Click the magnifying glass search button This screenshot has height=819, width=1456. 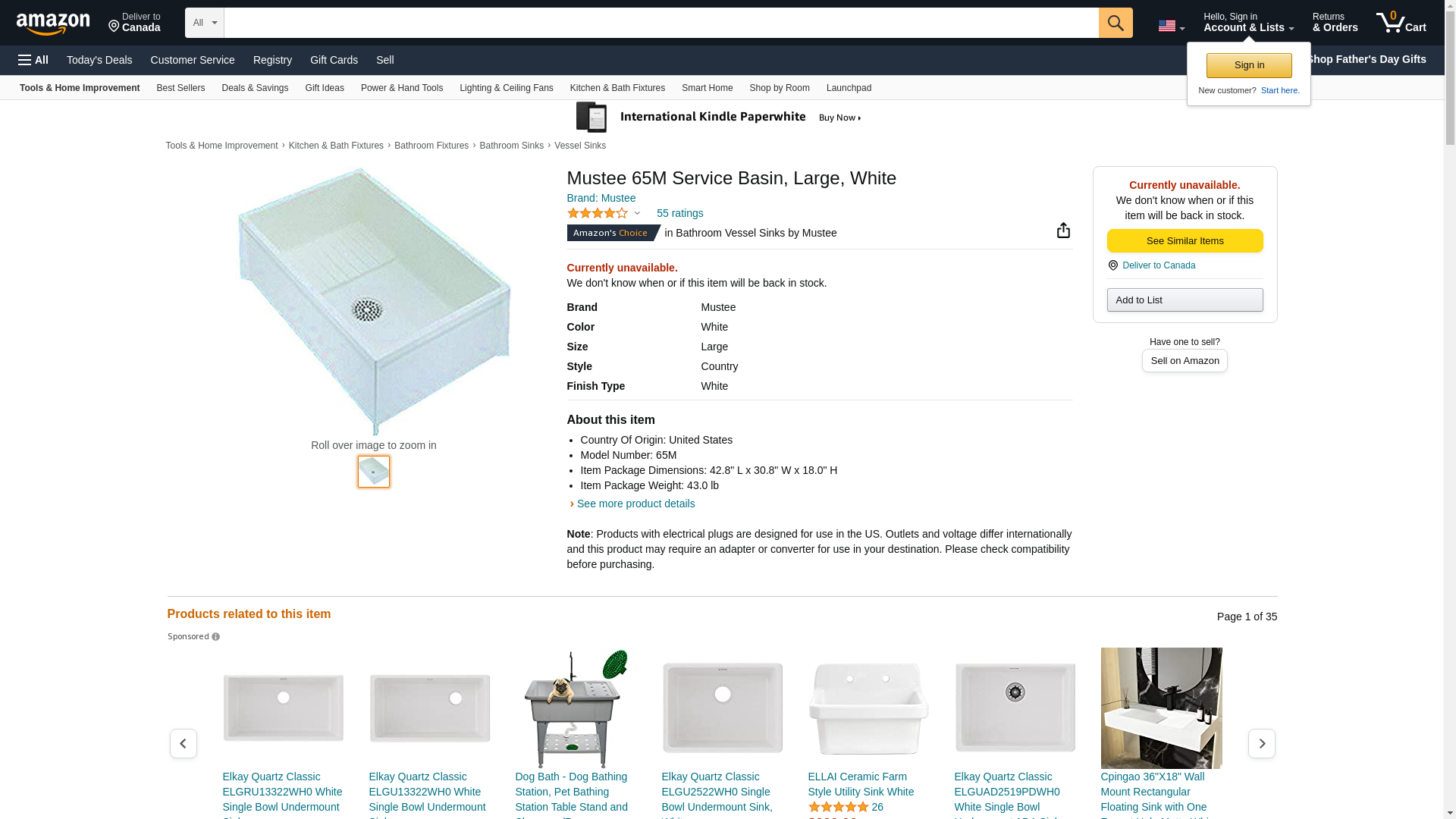(1115, 23)
